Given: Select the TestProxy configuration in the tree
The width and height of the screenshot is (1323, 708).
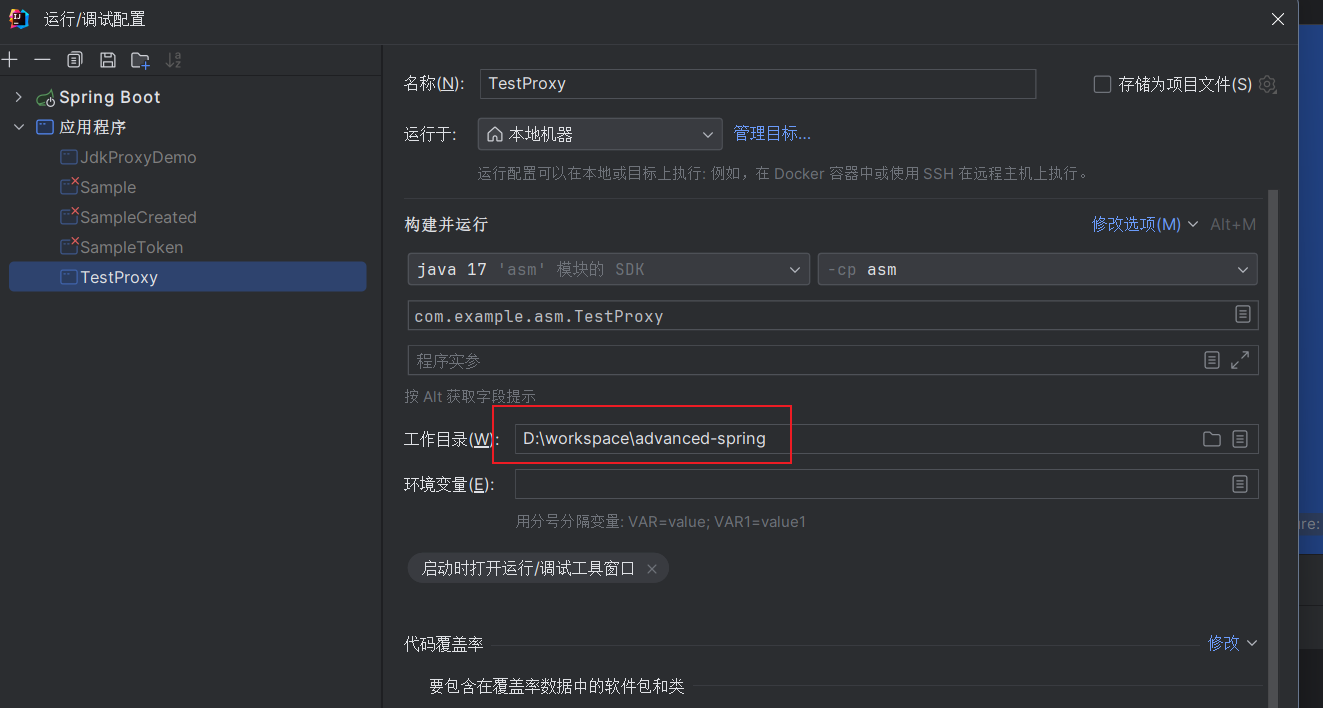Looking at the screenshot, I should coord(188,277).
